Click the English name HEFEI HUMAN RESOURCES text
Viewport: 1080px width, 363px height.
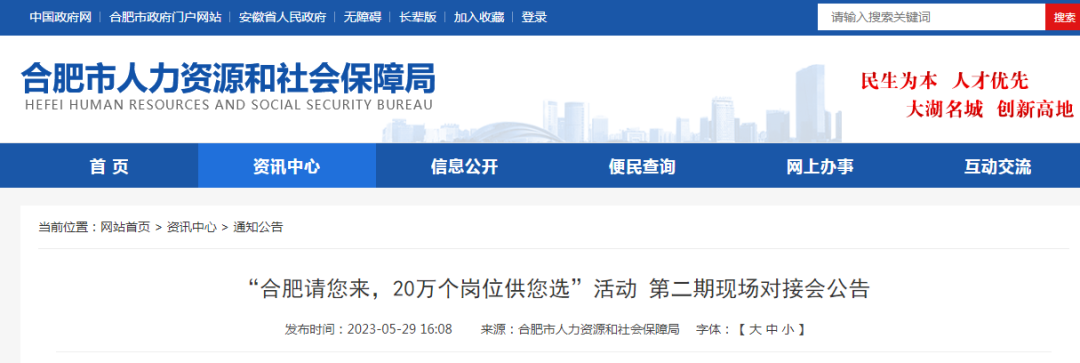228,105
